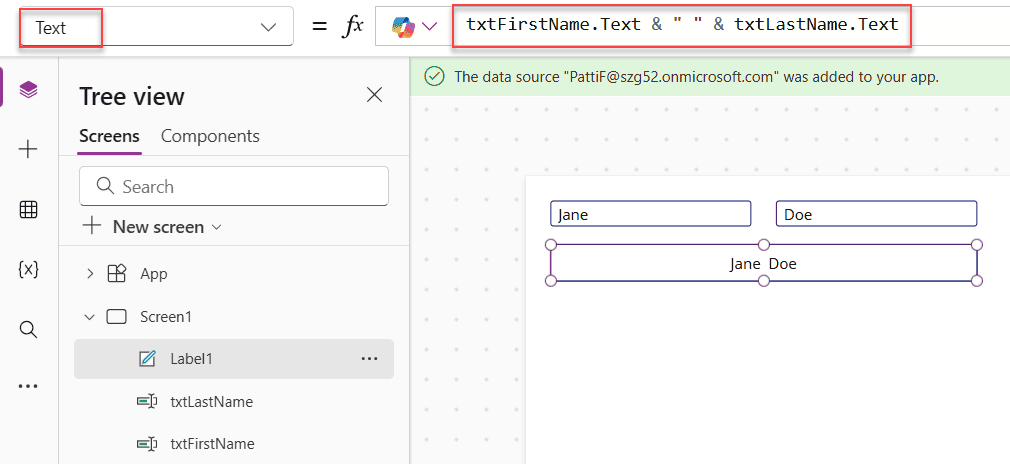1010x464 pixels.
Task: Click the Doe text input on canvas
Action: (x=877, y=214)
